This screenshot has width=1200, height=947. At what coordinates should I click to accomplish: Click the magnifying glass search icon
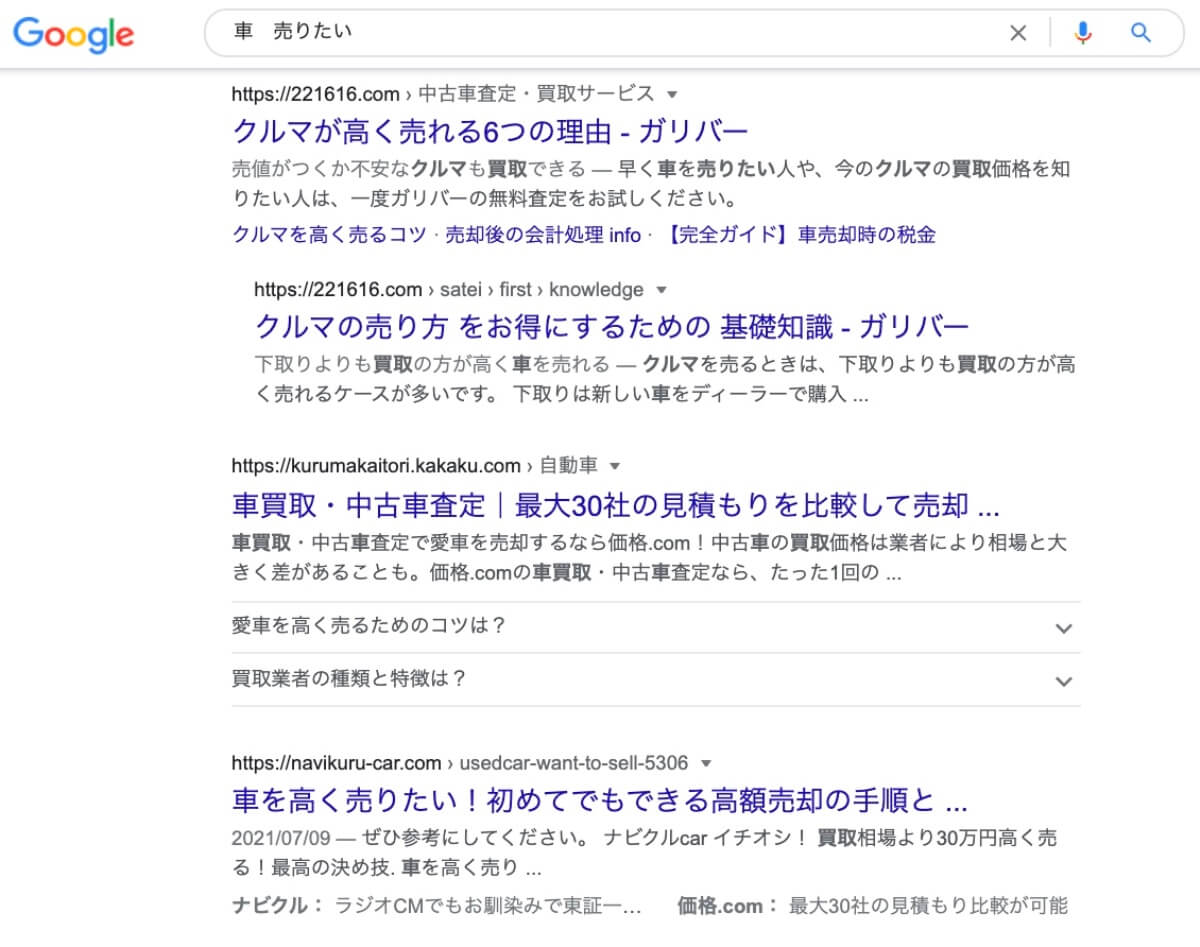tap(1141, 33)
